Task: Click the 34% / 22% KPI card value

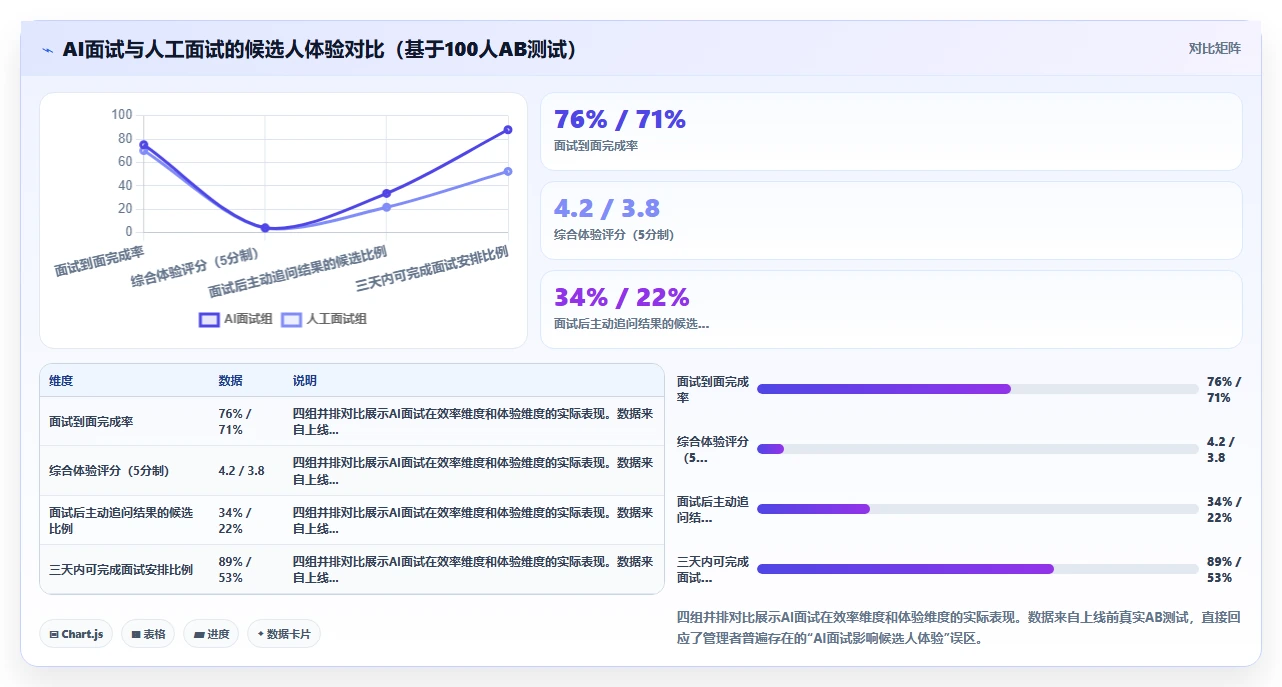Action: [622, 297]
